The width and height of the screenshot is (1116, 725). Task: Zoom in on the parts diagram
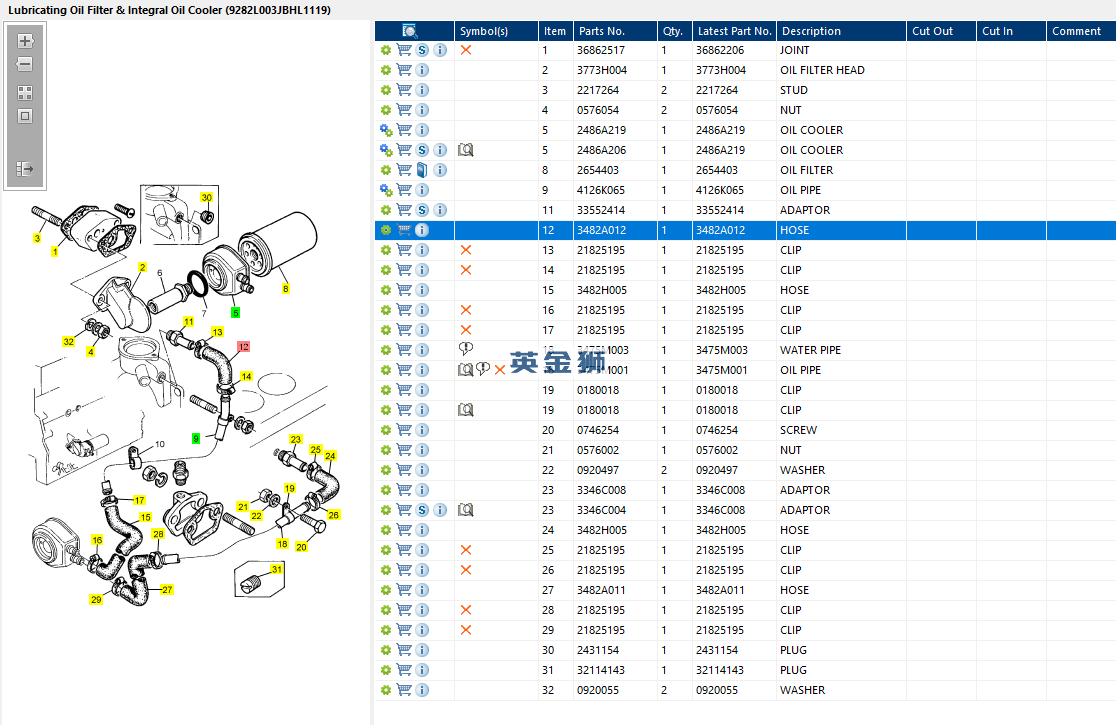[25, 41]
